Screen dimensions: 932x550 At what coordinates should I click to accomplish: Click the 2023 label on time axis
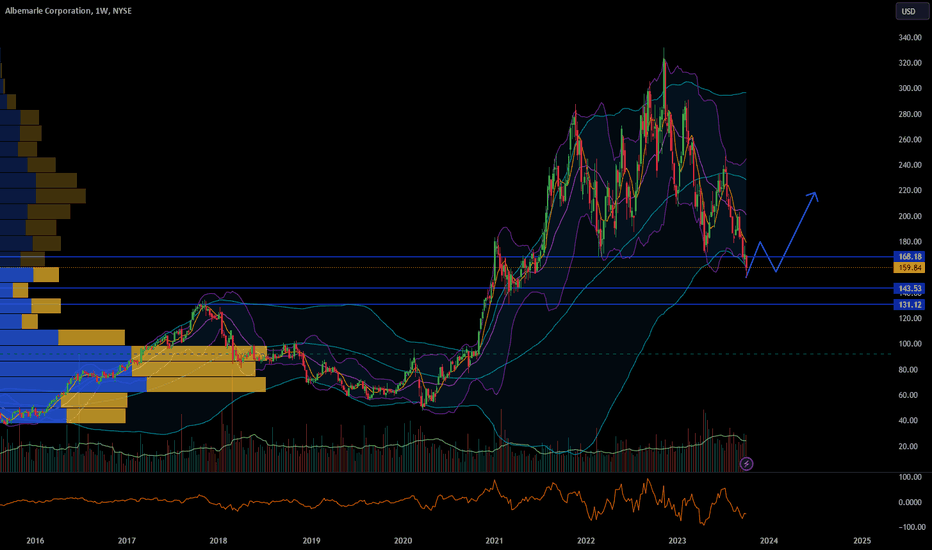coord(677,540)
